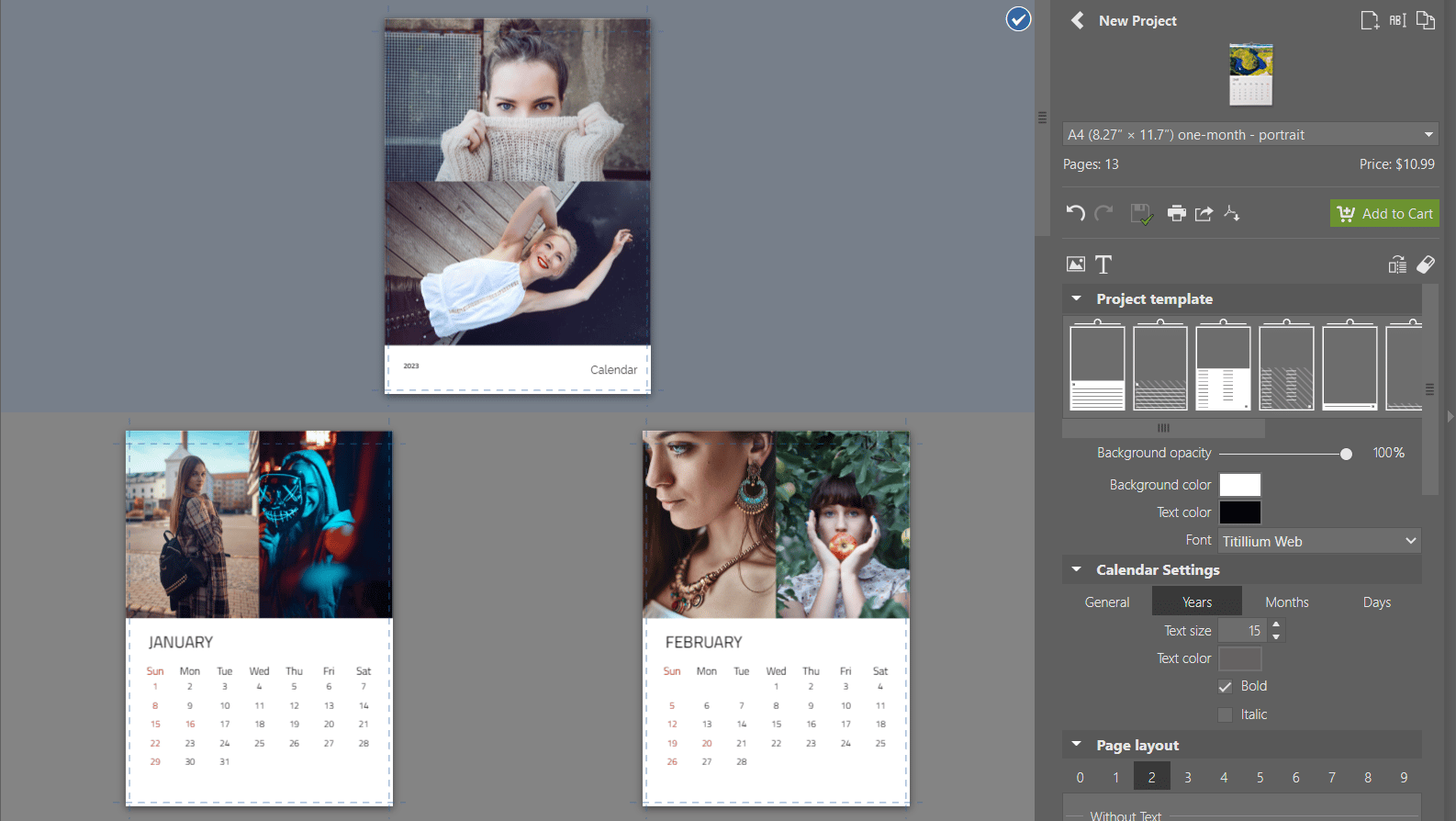Click the add image icon

[x=1076, y=264]
